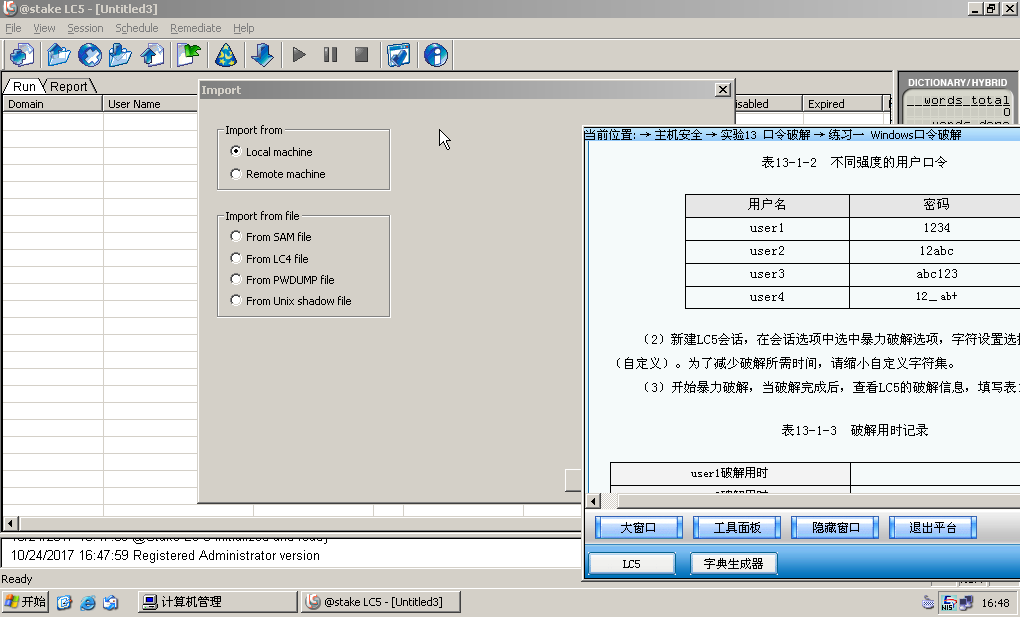
Task: Choose From Unix shadow file option
Action: [291, 301]
